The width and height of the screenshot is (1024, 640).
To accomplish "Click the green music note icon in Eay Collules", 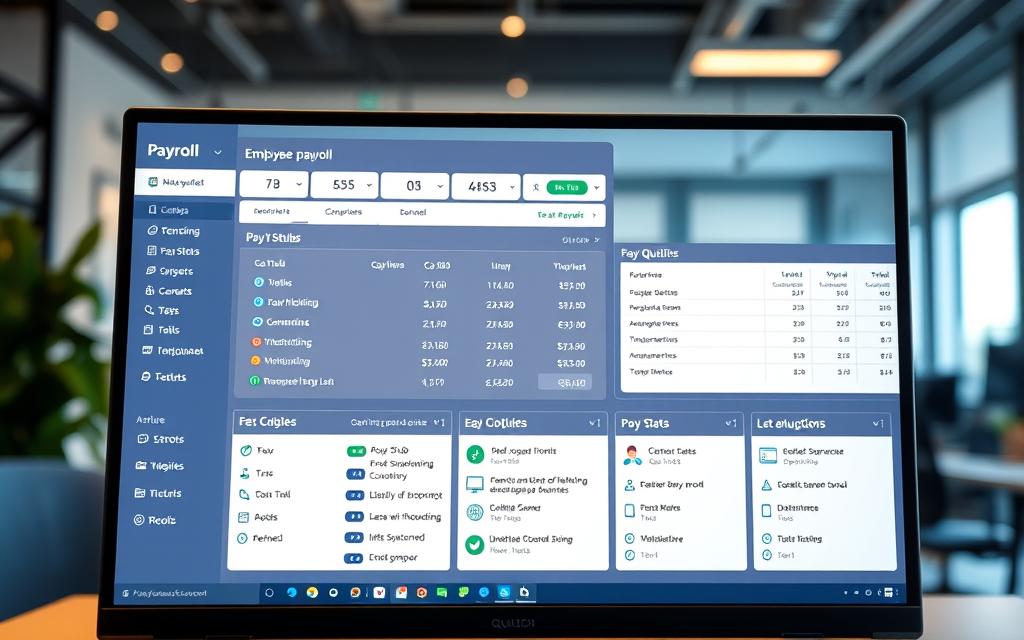I will click(x=475, y=454).
